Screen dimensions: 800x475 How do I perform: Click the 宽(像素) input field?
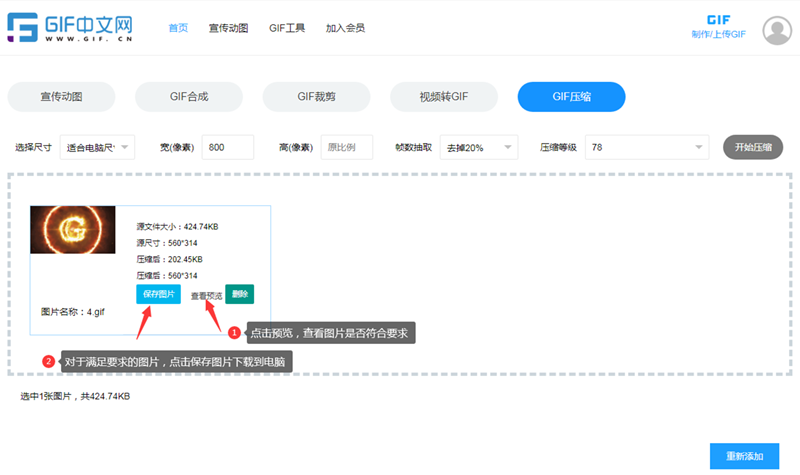227,147
